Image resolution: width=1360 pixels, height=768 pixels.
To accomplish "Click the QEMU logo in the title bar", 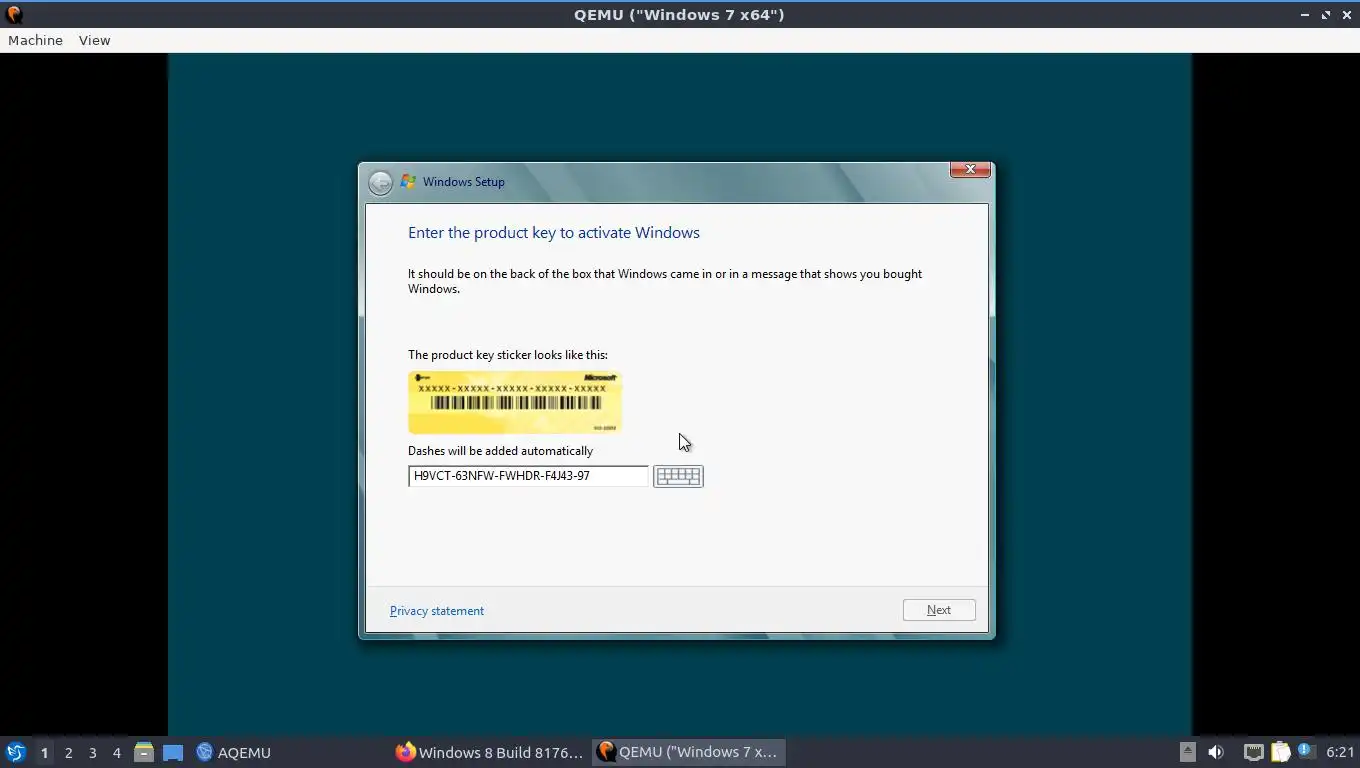I will [14, 15].
